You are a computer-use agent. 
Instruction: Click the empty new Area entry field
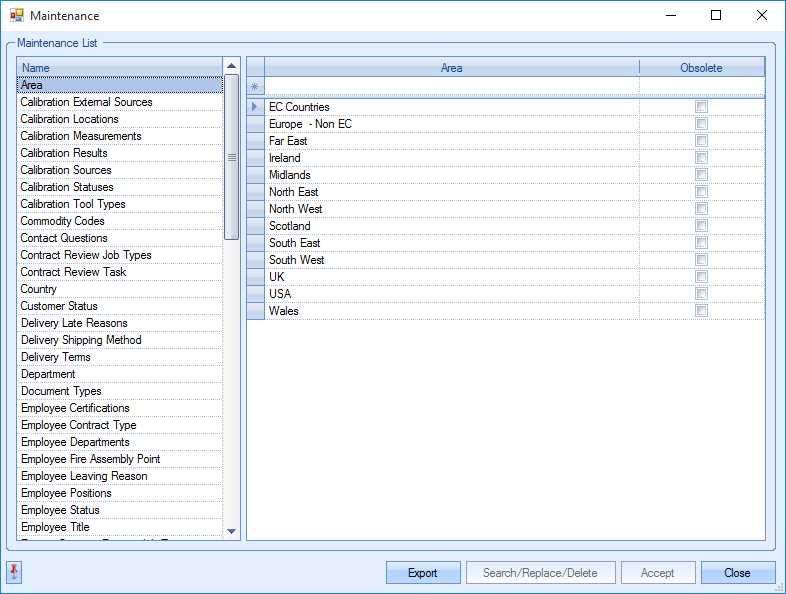(451, 88)
